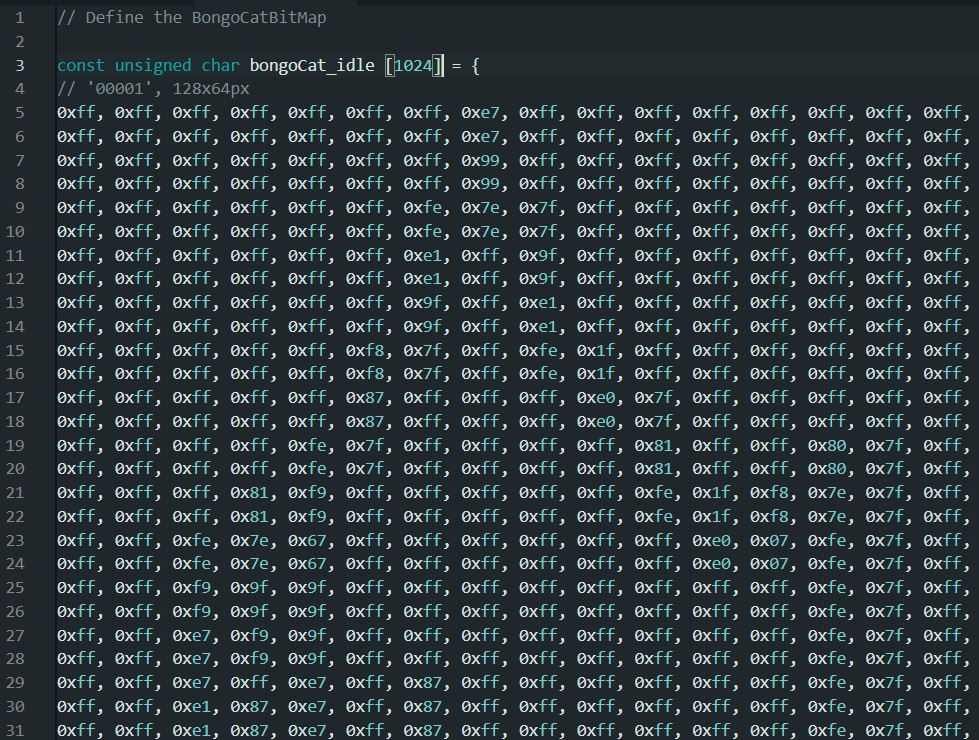Click the "0x1f" value on line 15
This screenshot has width=979, height=740.
click(596, 350)
